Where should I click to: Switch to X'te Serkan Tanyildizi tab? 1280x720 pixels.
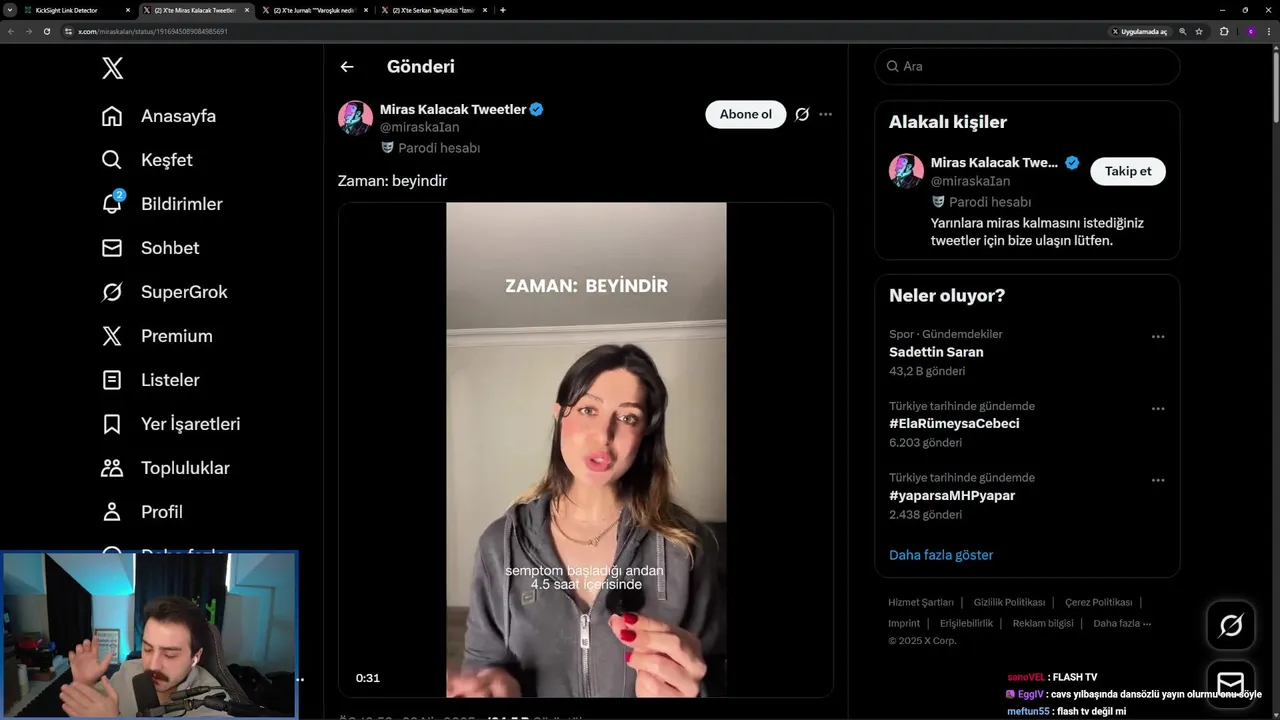coord(433,10)
